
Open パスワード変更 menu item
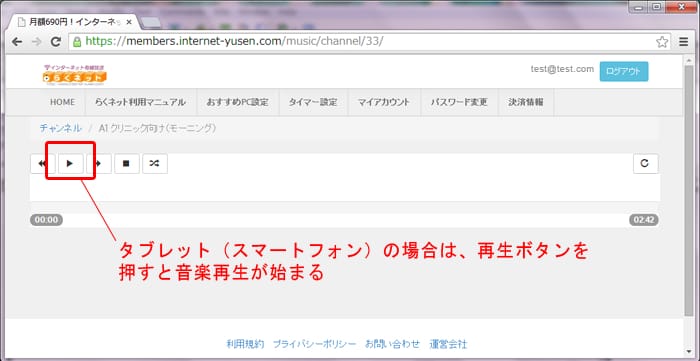pos(459,102)
